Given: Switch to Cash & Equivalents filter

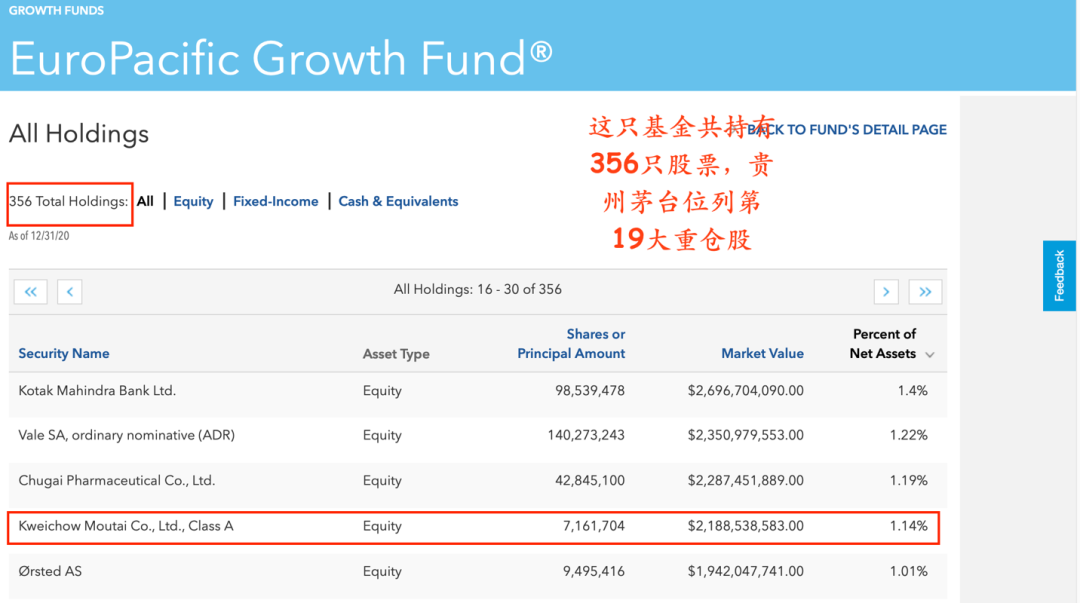Looking at the screenshot, I should (398, 201).
